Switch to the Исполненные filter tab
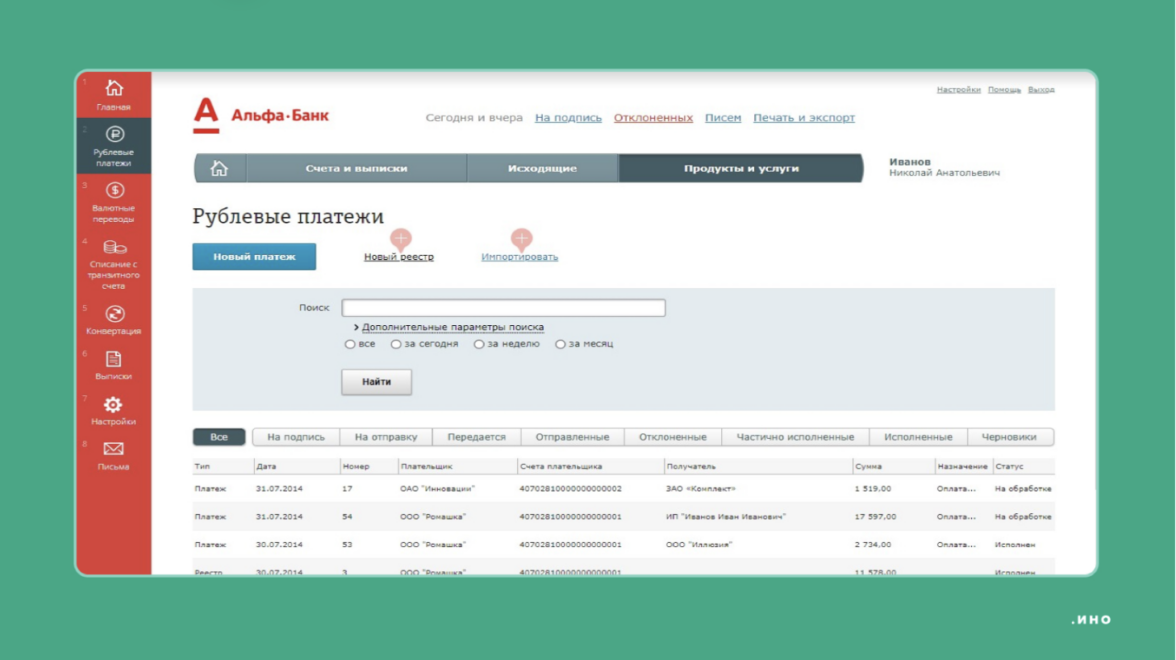Image resolution: width=1176 pixels, height=660 pixels. [918, 437]
